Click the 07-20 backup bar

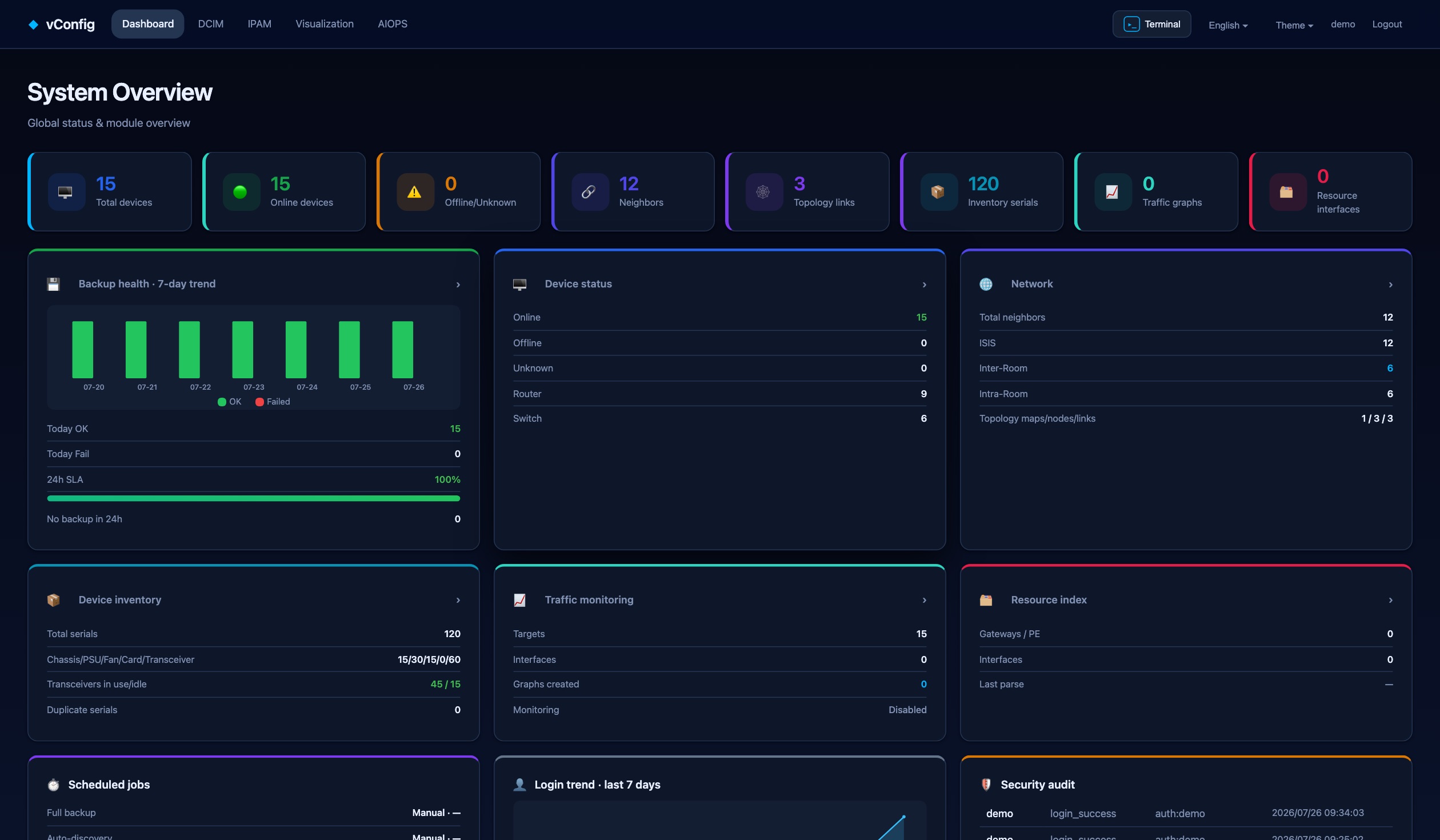click(83, 350)
